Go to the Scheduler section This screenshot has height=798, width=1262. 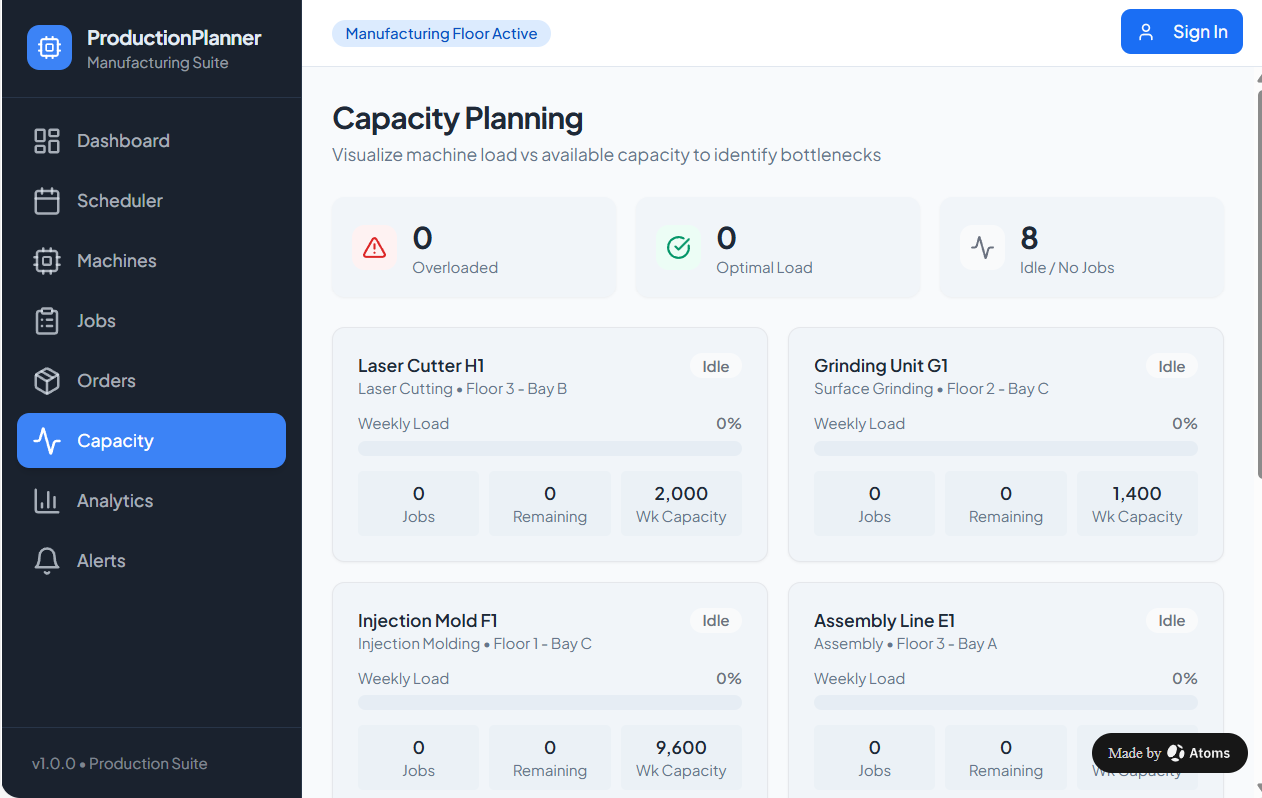151,201
